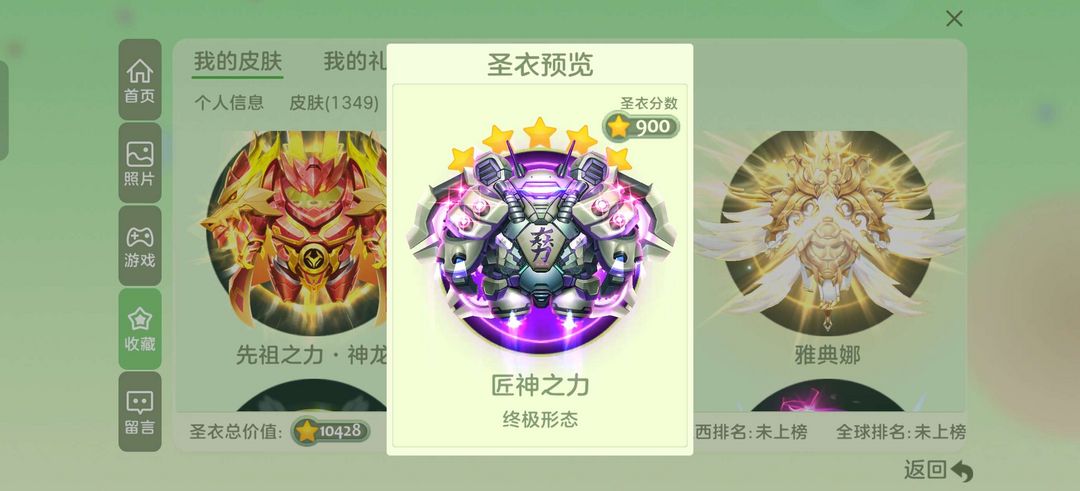Switch to the 我的礼 tab
The image size is (1080, 491).
[x=355, y=61]
